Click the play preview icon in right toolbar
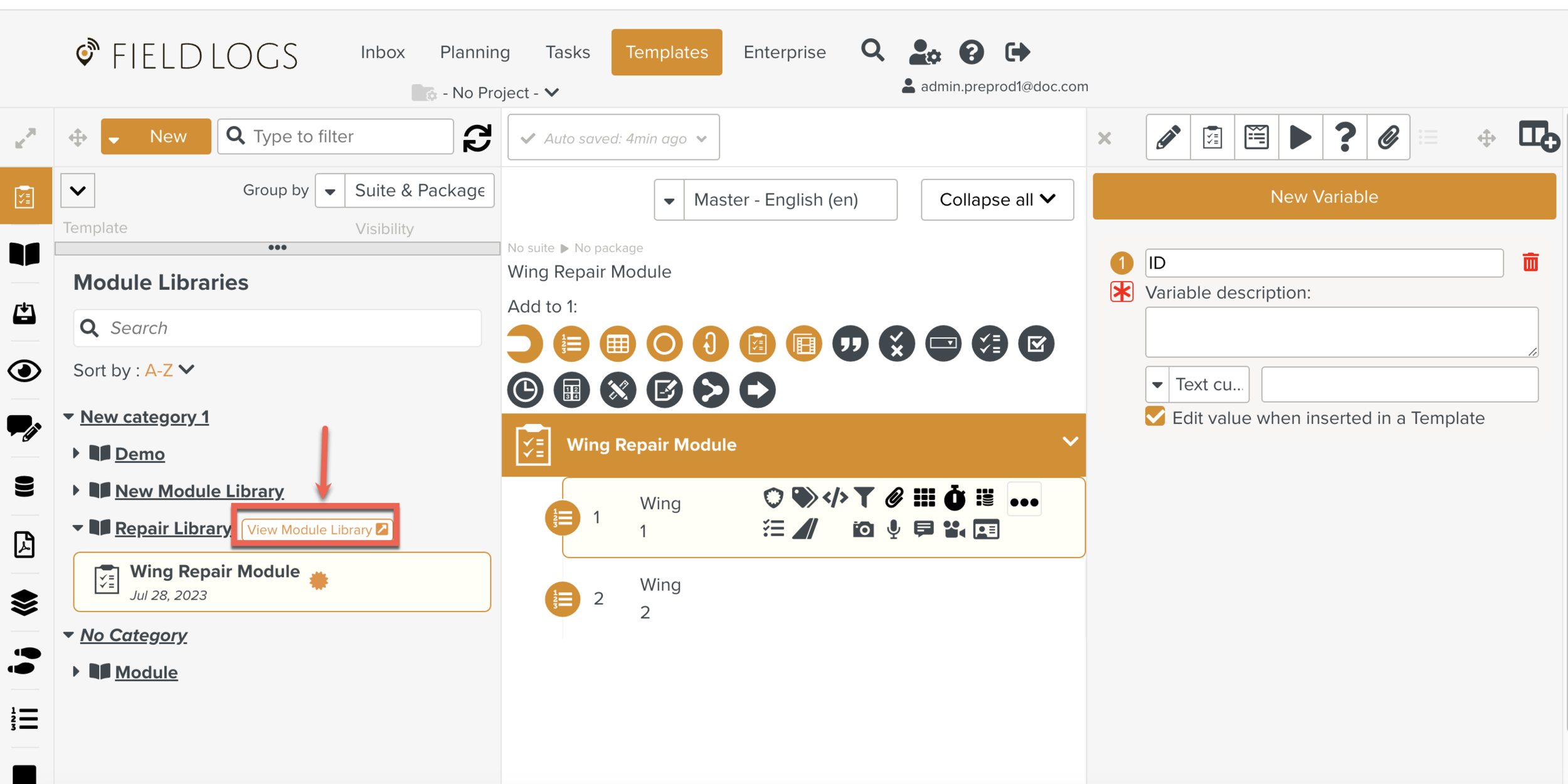Image resolution: width=1568 pixels, height=784 pixels. 1300,137
